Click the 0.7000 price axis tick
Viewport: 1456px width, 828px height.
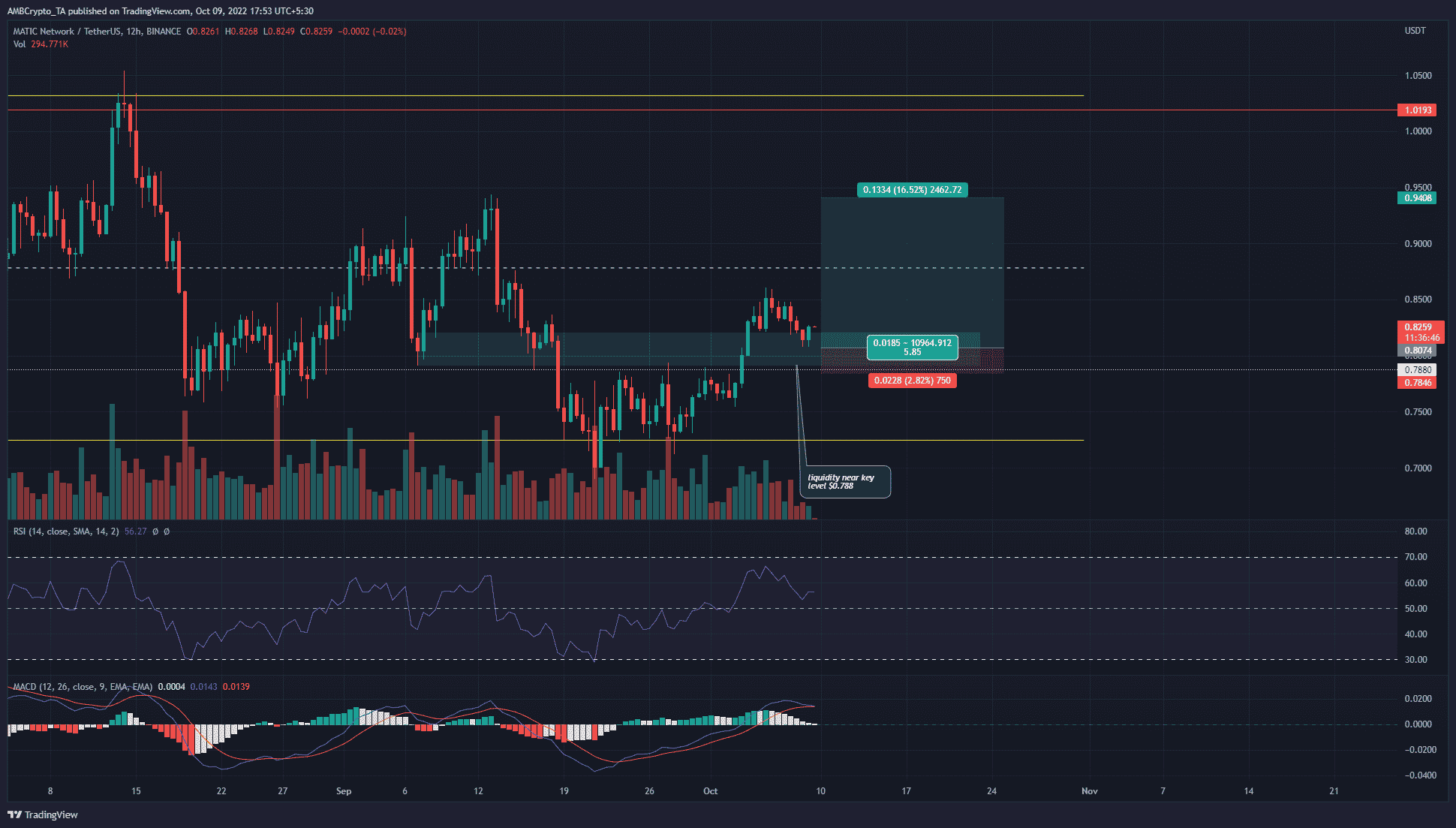pyautogui.click(x=1418, y=468)
